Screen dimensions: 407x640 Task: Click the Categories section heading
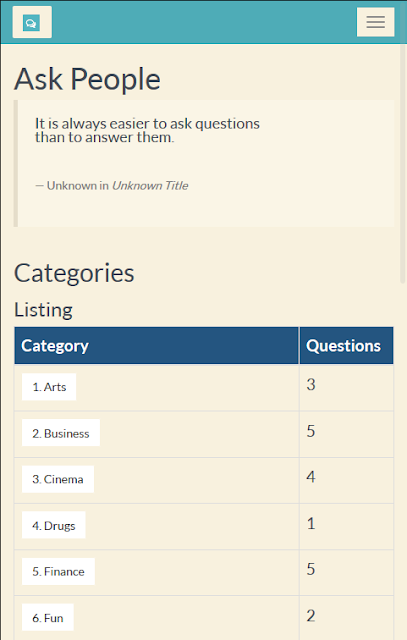[74, 273]
